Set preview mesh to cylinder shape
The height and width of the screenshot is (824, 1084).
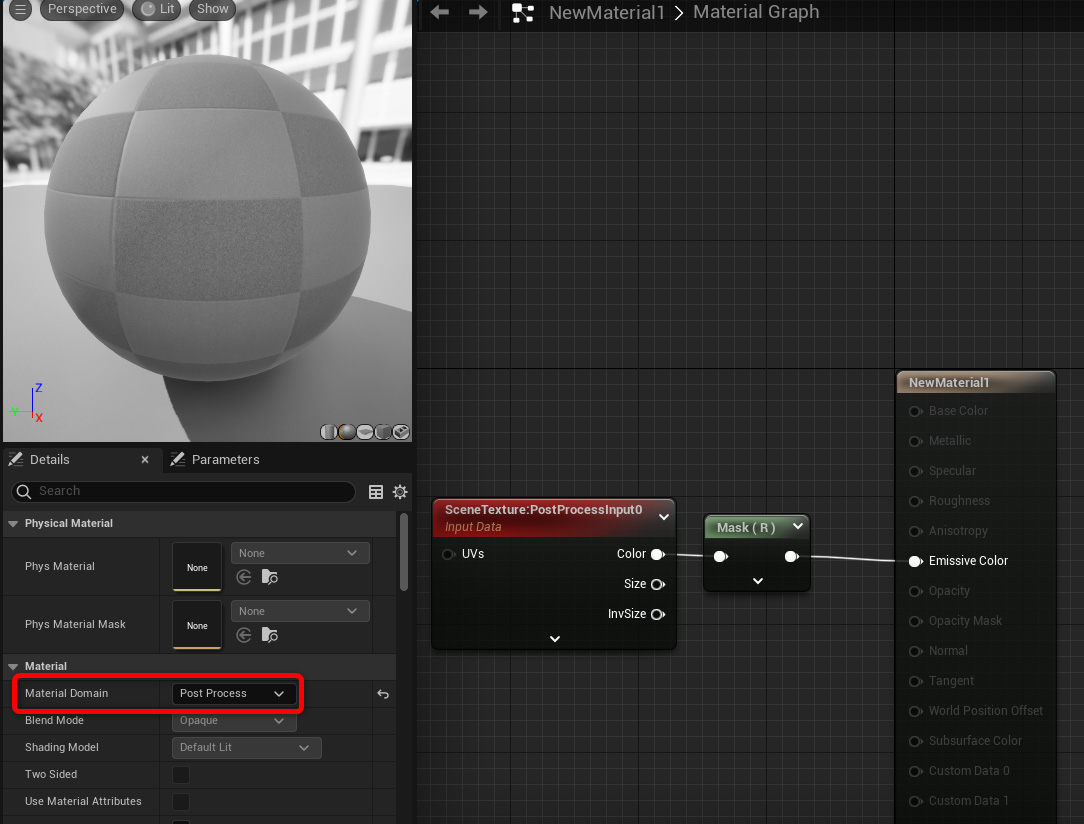click(x=329, y=432)
